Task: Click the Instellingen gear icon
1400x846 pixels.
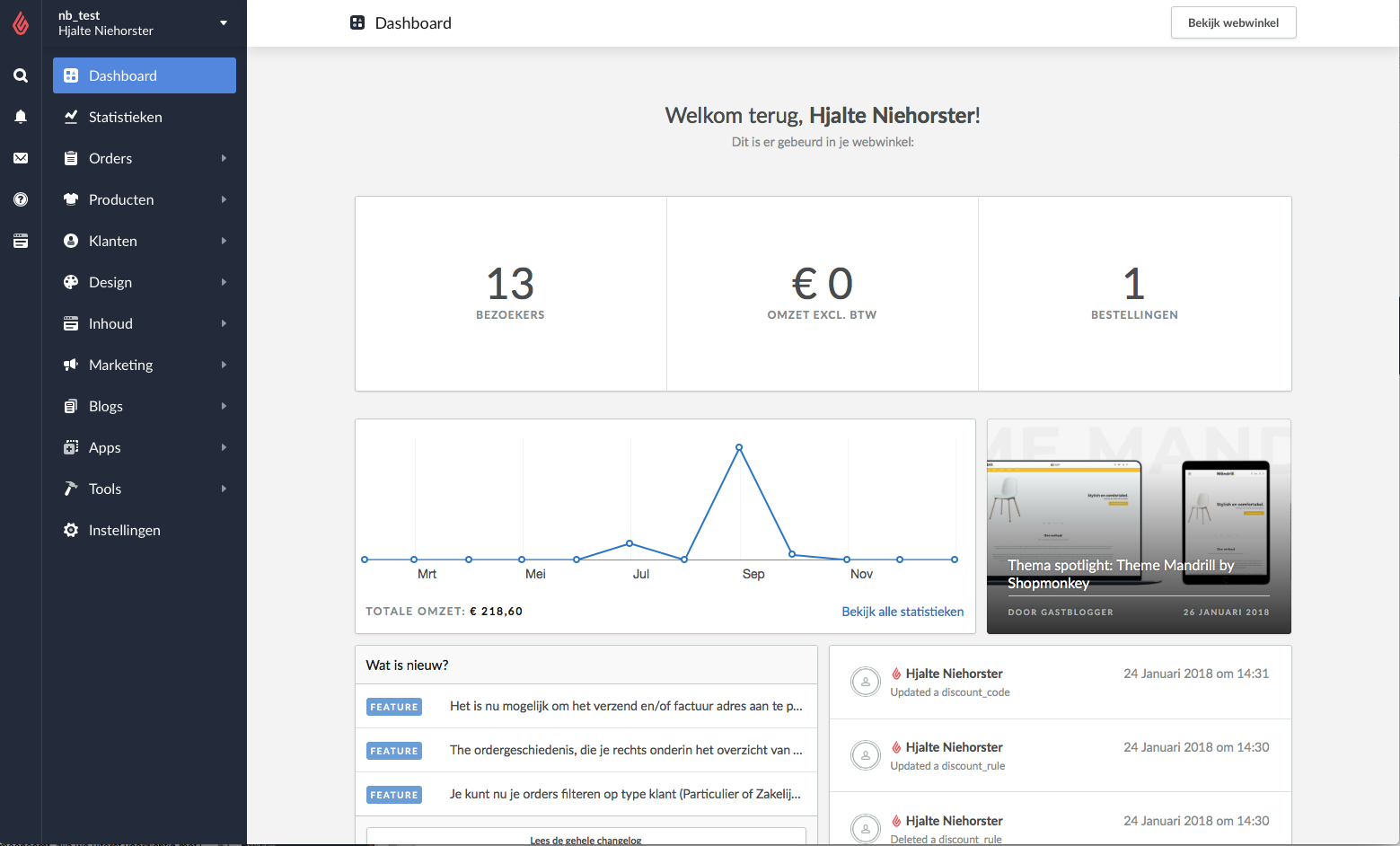Action: (71, 530)
